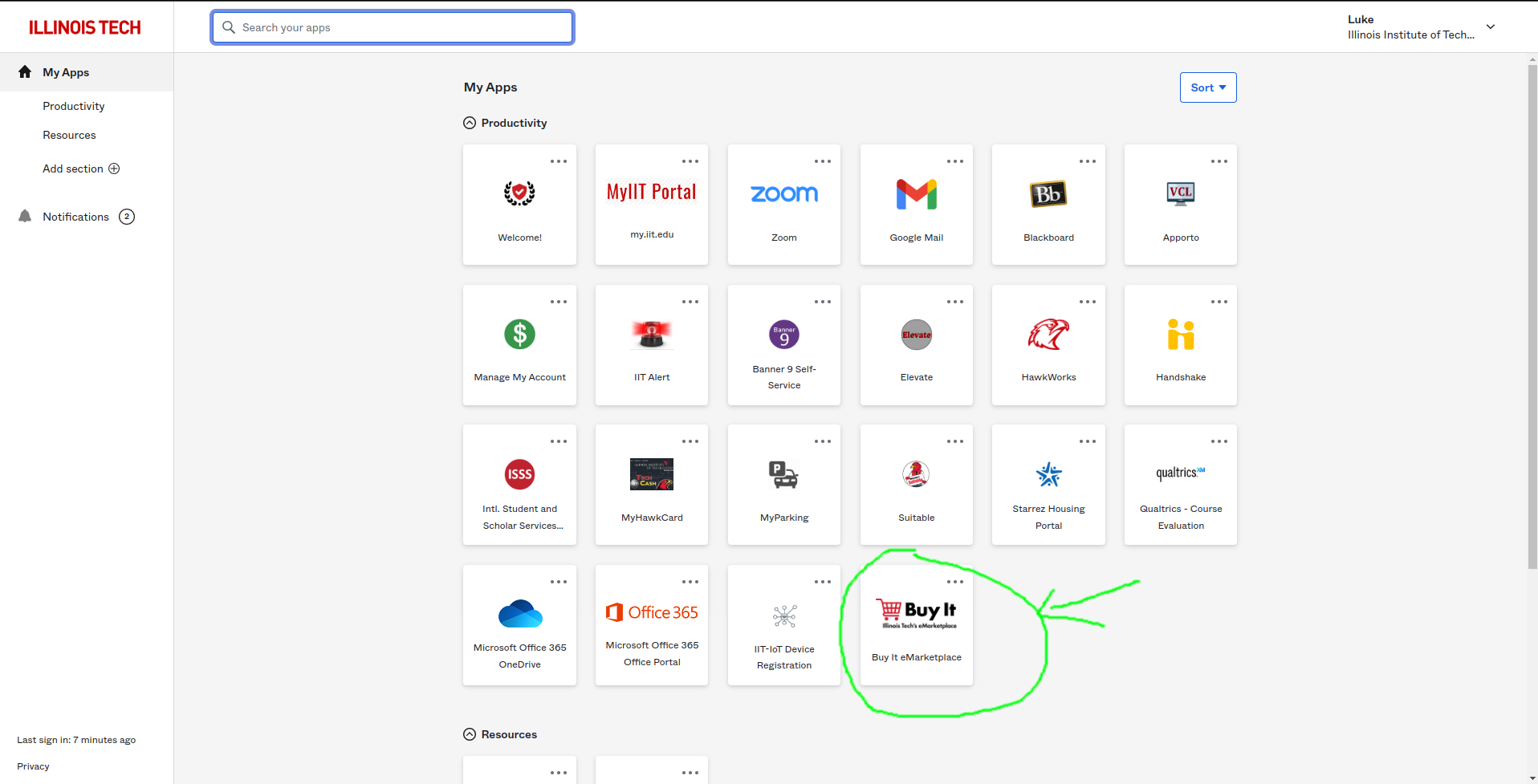Open the three-dot menu on Blackboard tile
The height and width of the screenshot is (784, 1538).
click(x=1088, y=161)
